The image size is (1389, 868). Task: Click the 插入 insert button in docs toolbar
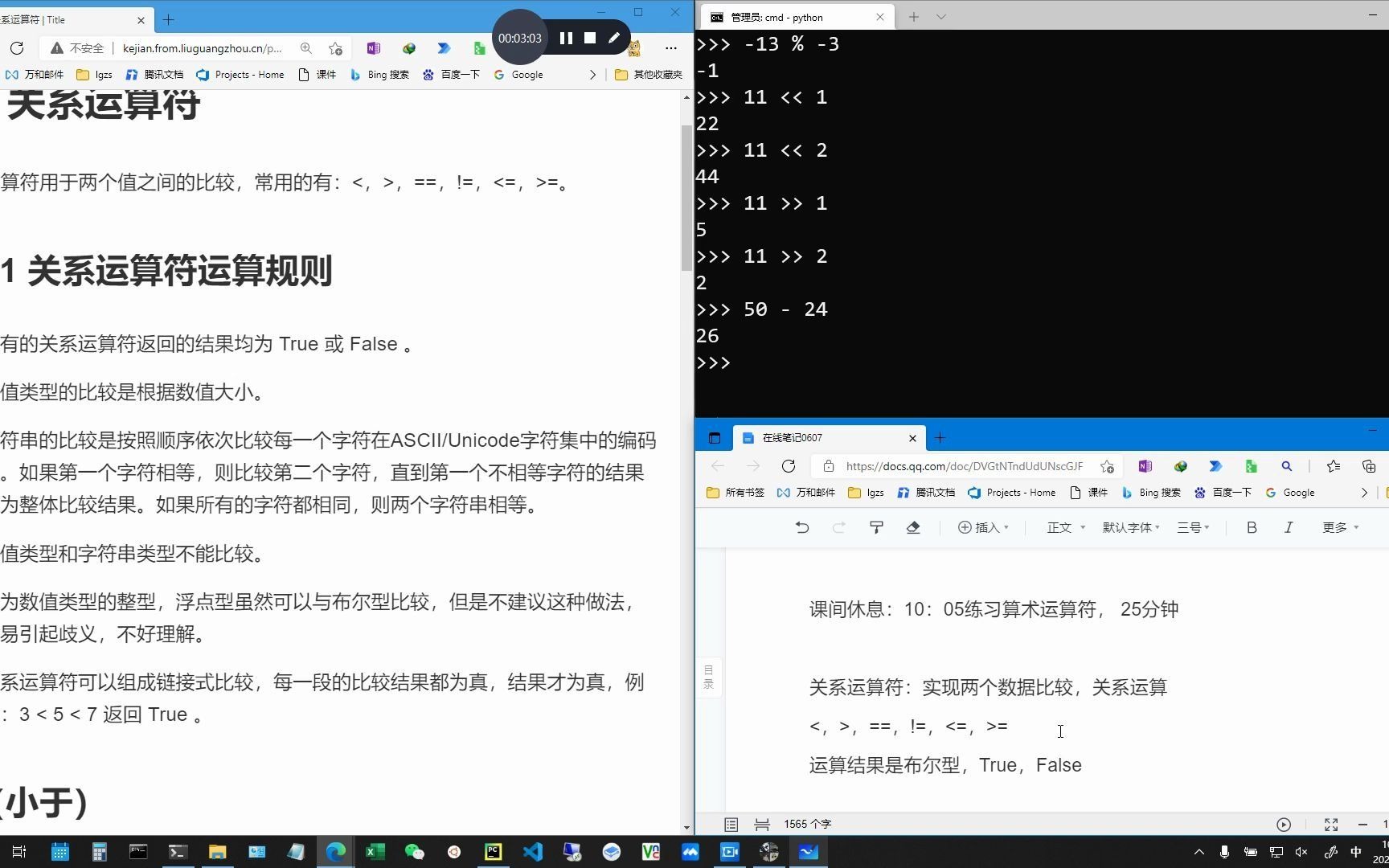tap(982, 527)
